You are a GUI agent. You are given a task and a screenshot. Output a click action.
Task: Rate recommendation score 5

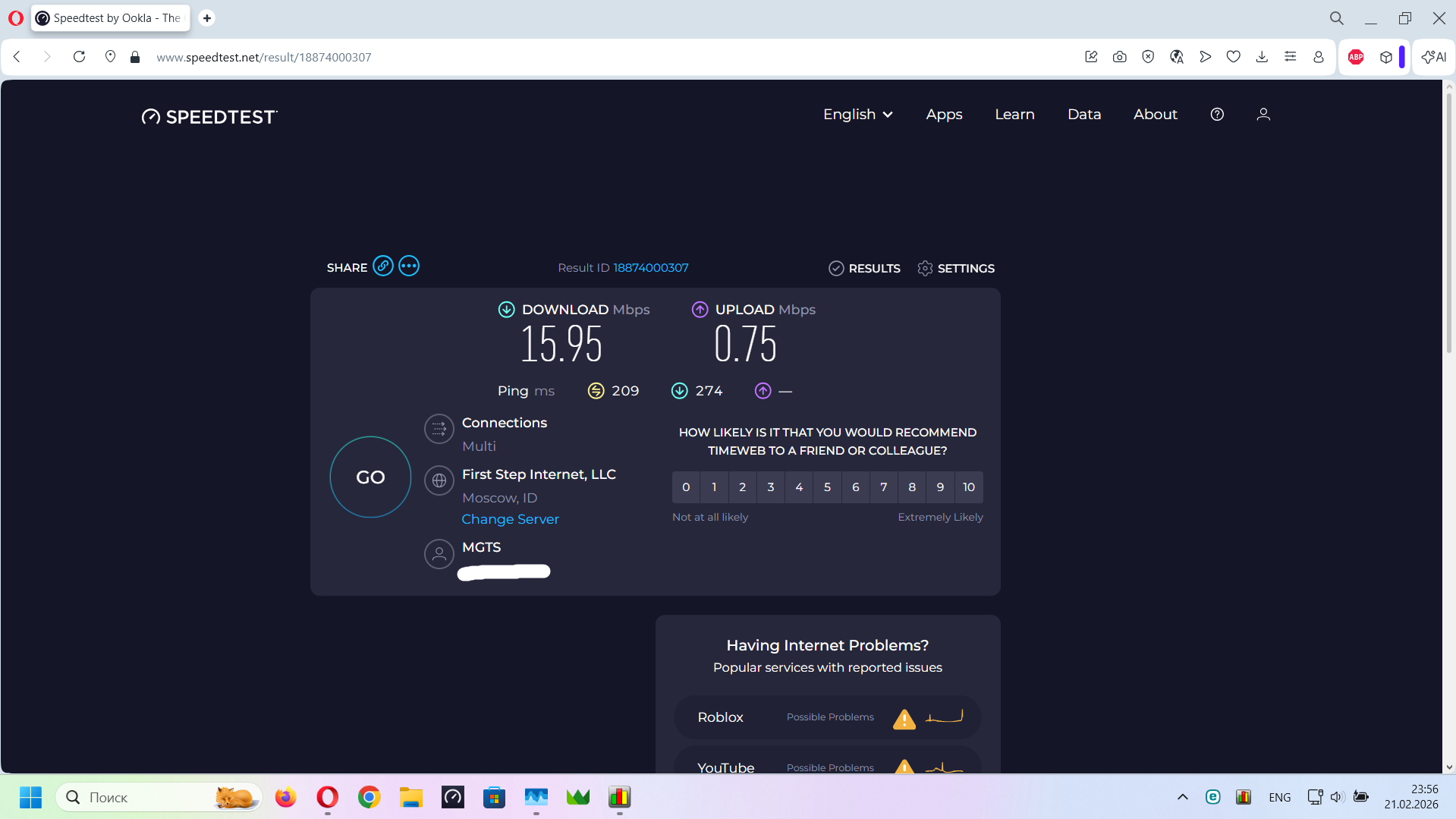pyautogui.click(x=827, y=487)
